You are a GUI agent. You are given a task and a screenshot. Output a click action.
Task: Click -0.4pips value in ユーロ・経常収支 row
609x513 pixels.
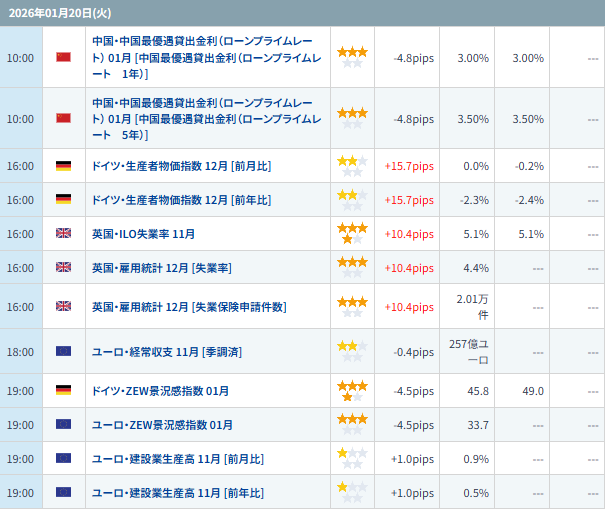[413, 351]
